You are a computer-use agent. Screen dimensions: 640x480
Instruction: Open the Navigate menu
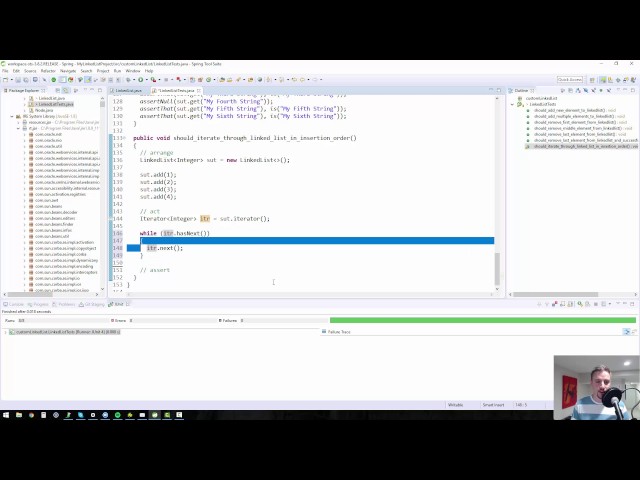point(68,71)
